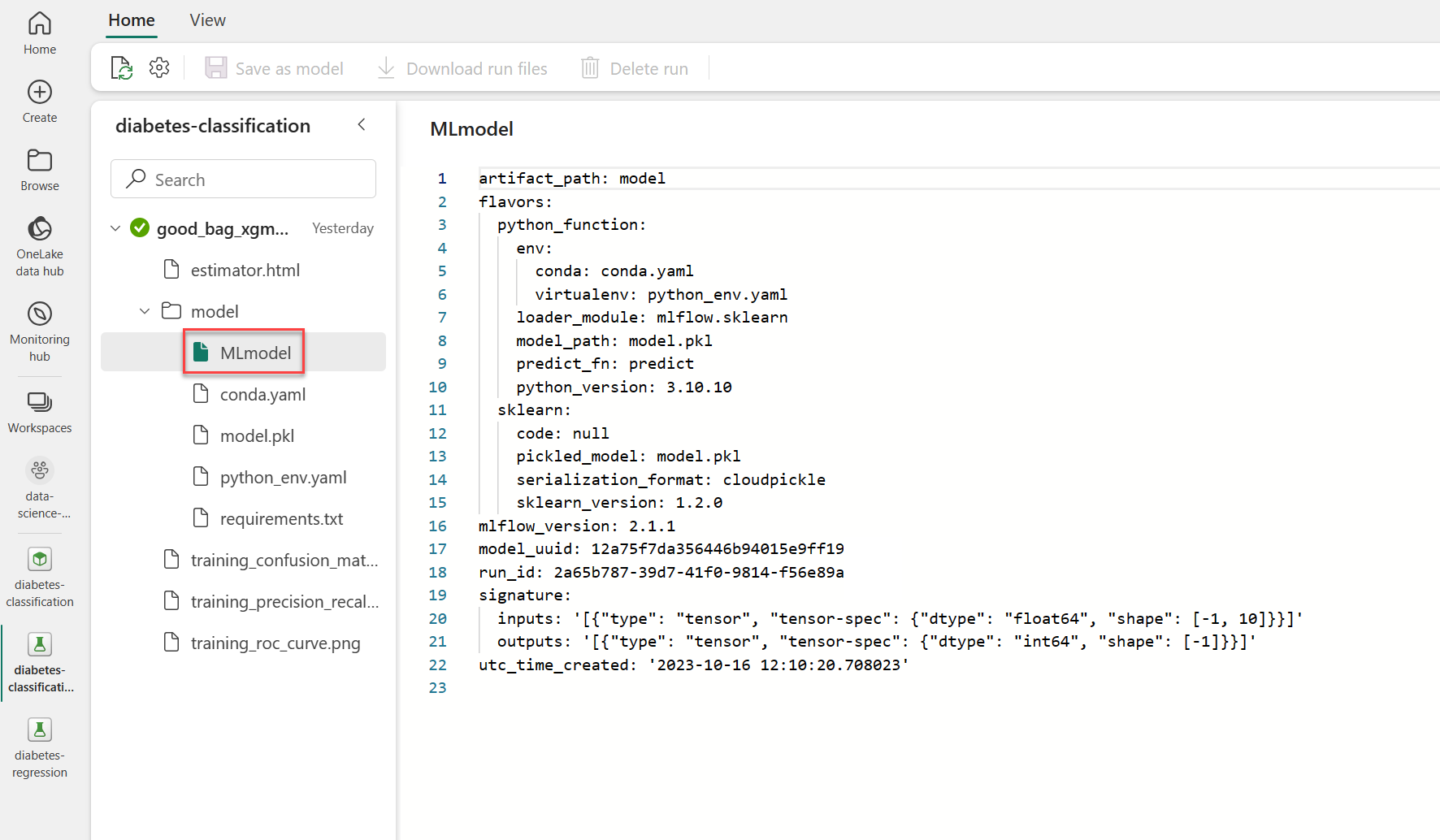Click Download run files text
Image resolution: width=1440 pixels, height=840 pixels.
(477, 69)
